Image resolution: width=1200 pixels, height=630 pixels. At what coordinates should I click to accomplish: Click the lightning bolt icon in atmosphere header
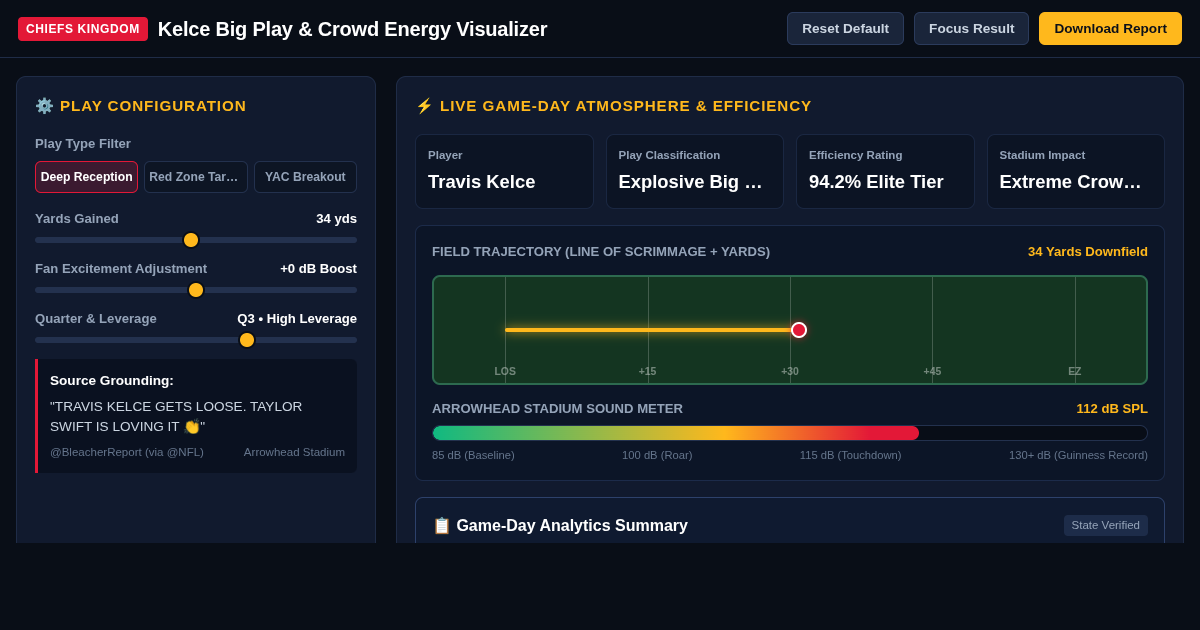tap(424, 106)
